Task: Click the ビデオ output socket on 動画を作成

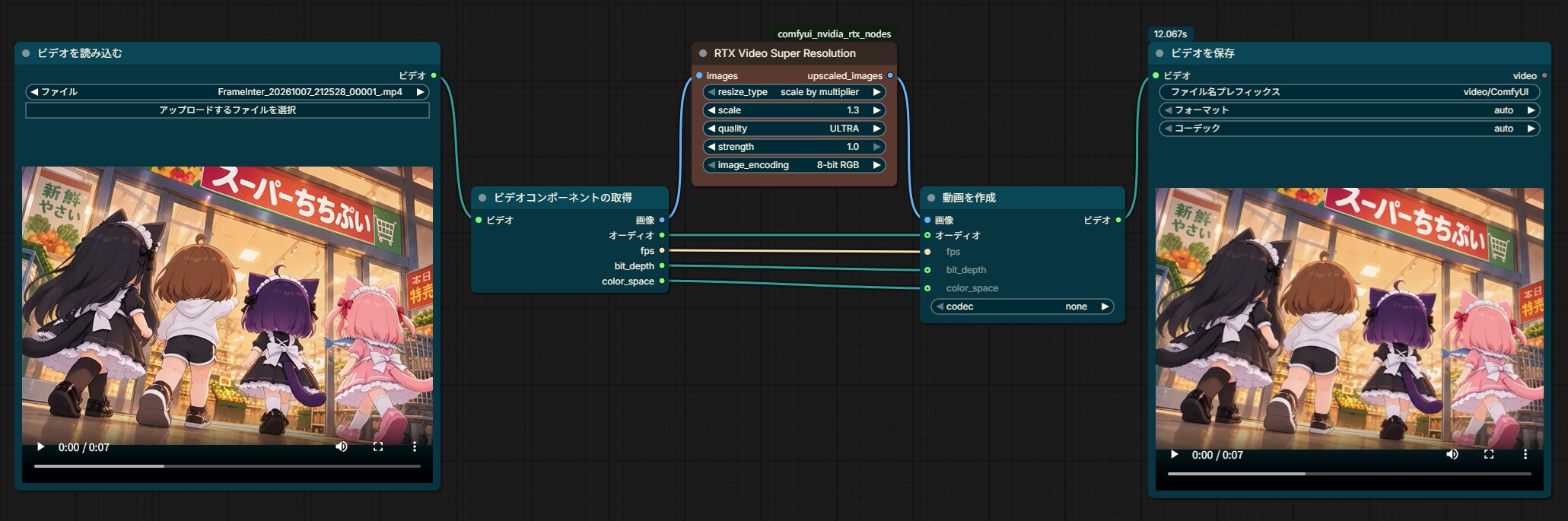Action: (1118, 220)
